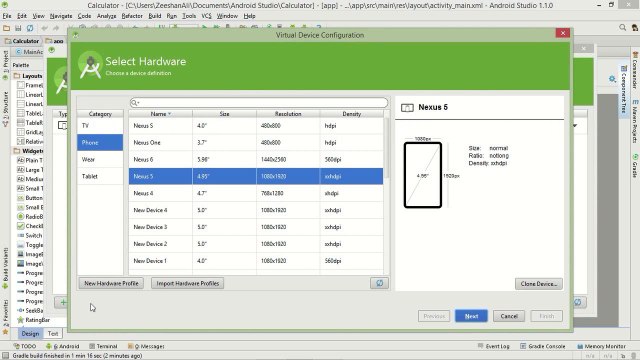Screen dimensions: 640x360
Task: Click the Undo arrow in toolbar
Action: 44,28
